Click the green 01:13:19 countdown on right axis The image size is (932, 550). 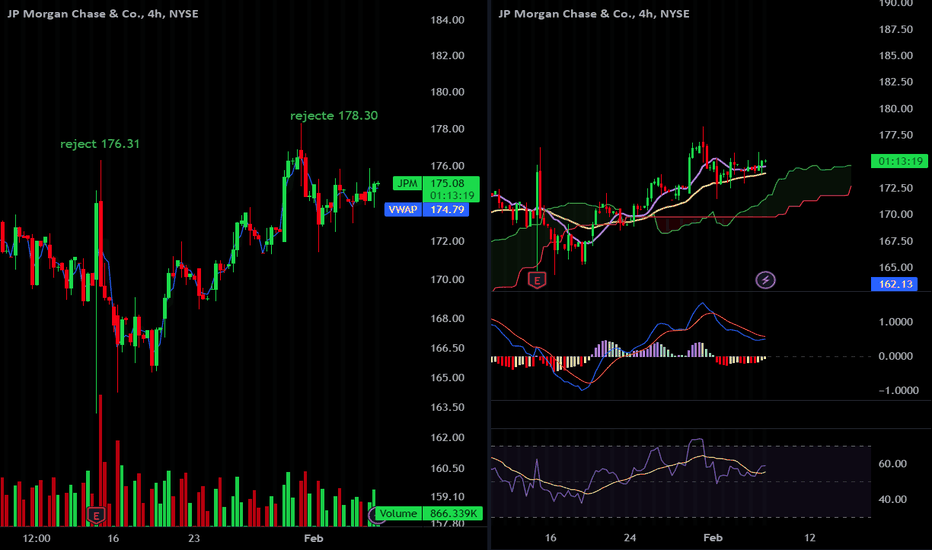tap(899, 161)
